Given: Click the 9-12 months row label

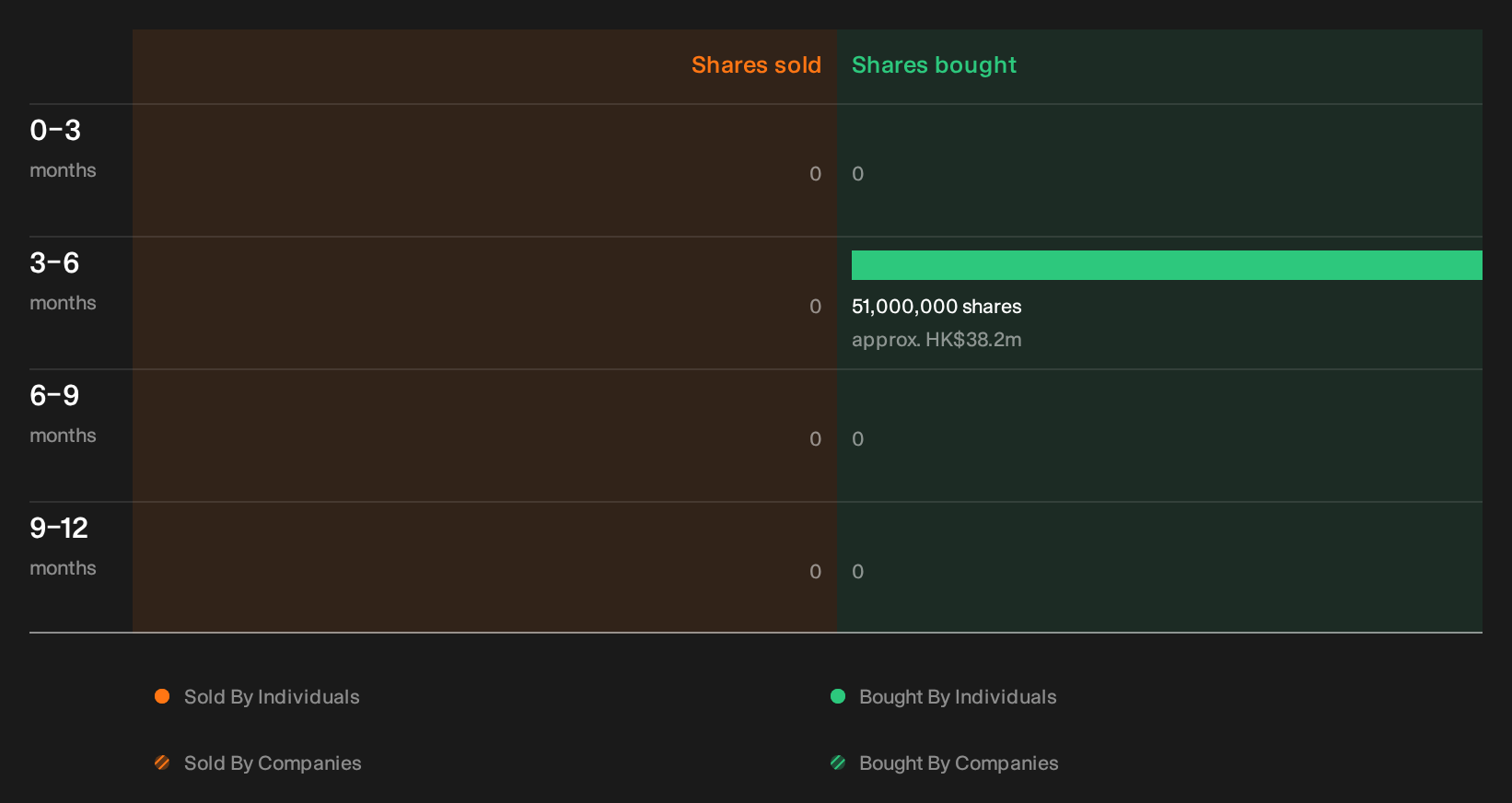Looking at the screenshot, I should pos(63,547).
